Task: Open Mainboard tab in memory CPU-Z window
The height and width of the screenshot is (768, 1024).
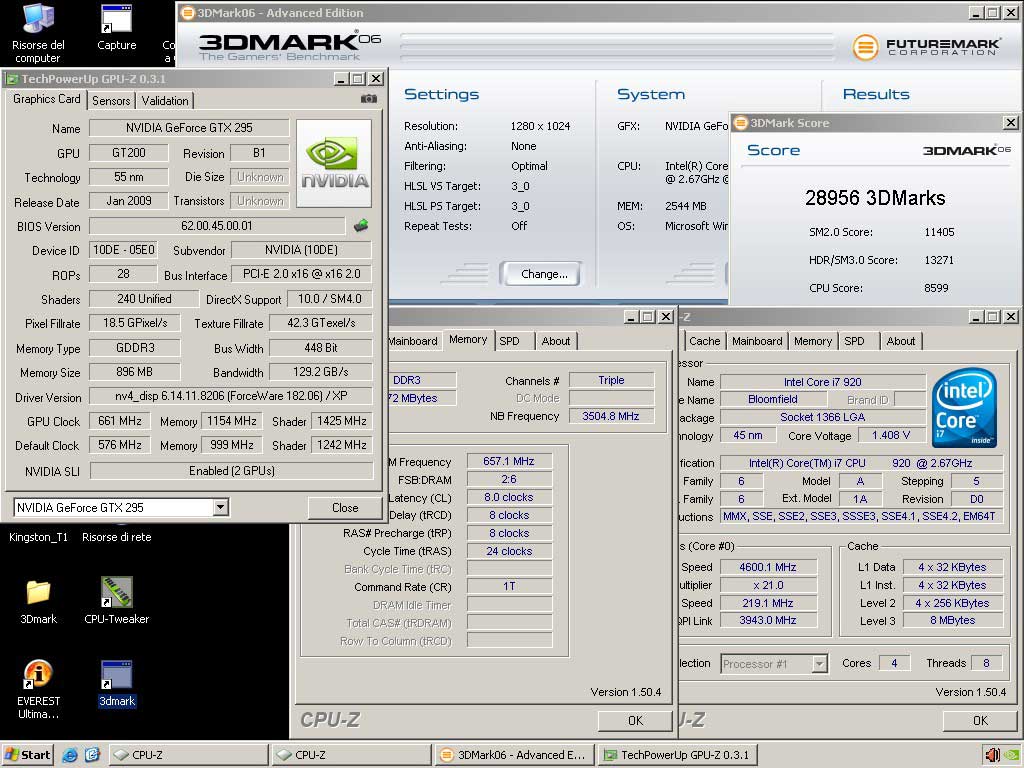Action: (x=413, y=341)
